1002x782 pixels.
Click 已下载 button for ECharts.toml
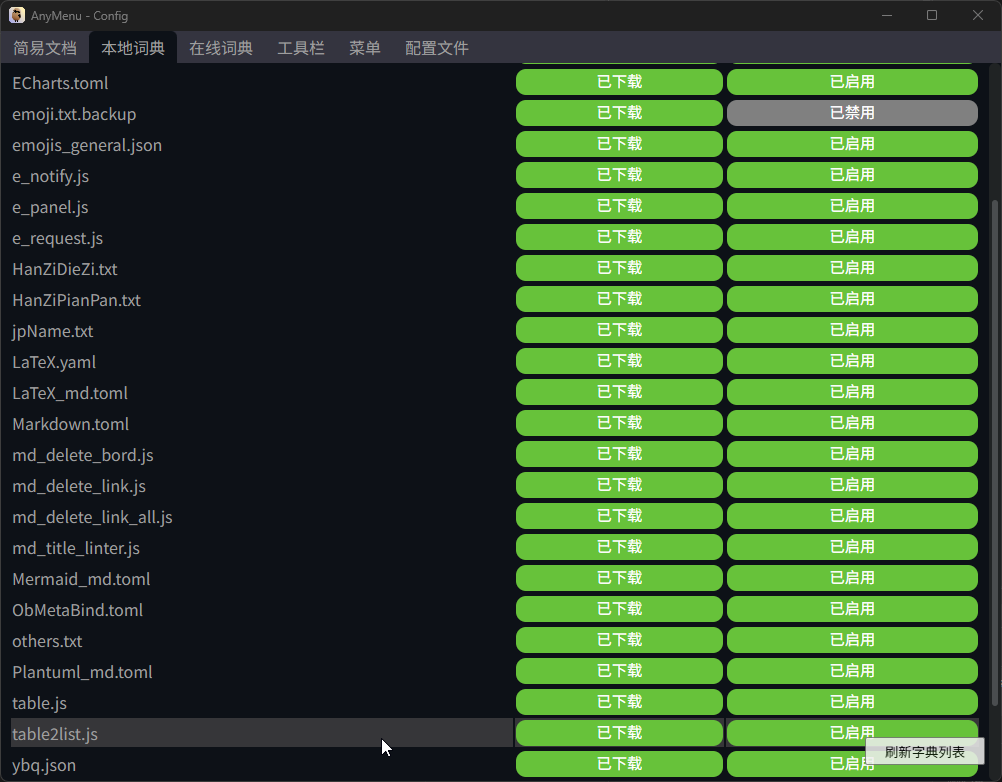[x=619, y=82]
